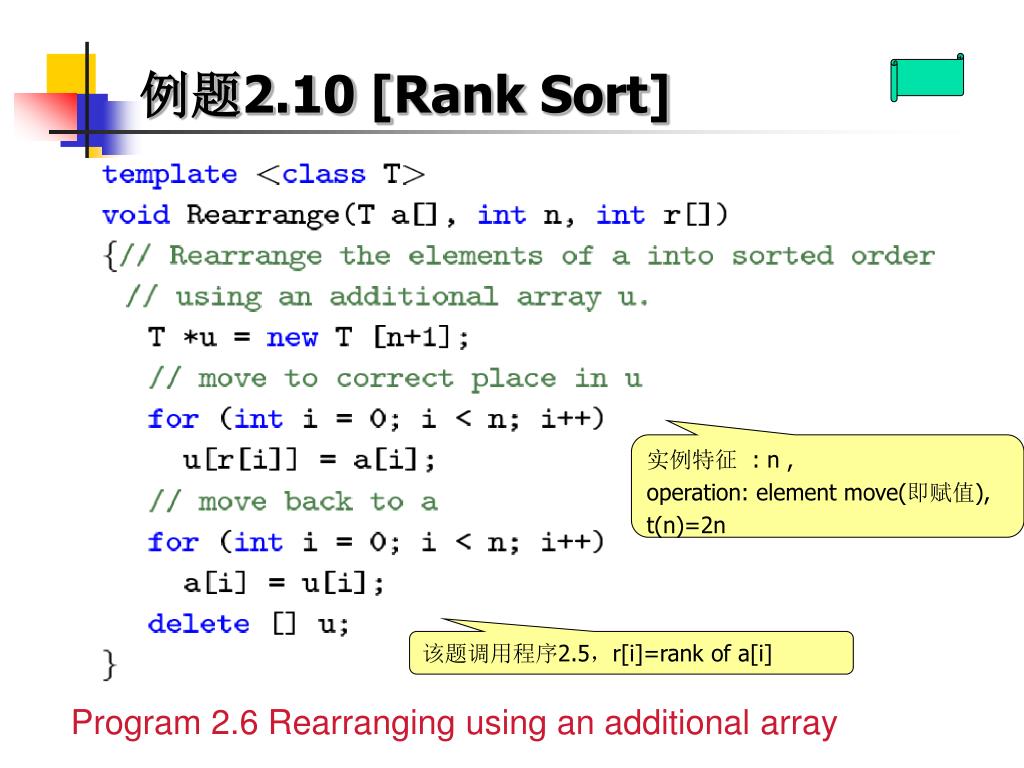Click the line "delete [] u;"
The width and height of the screenshot is (1024, 768).
[249, 624]
